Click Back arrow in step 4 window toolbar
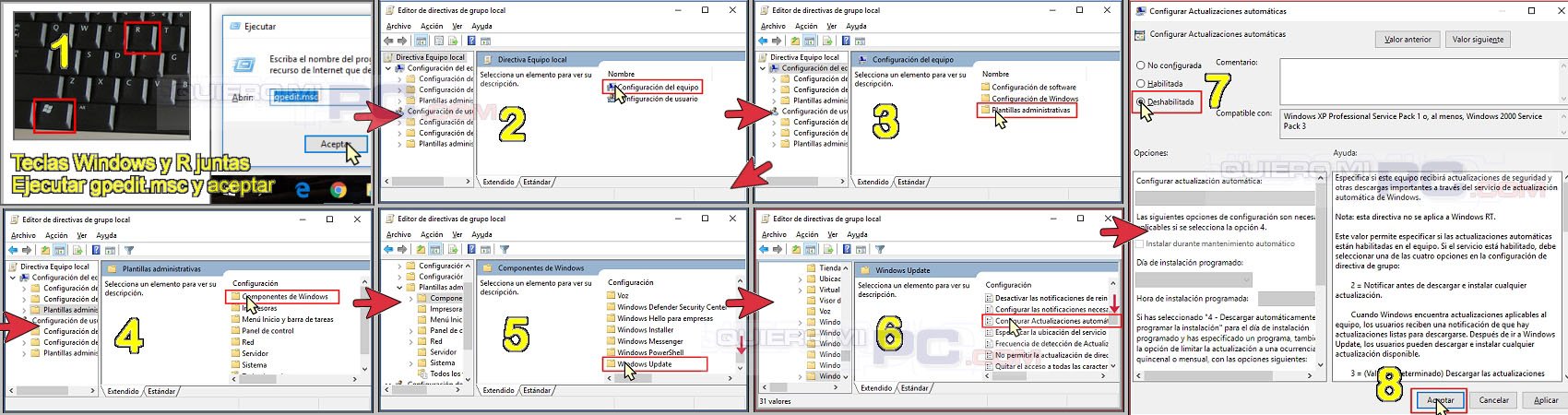 [x=13, y=250]
